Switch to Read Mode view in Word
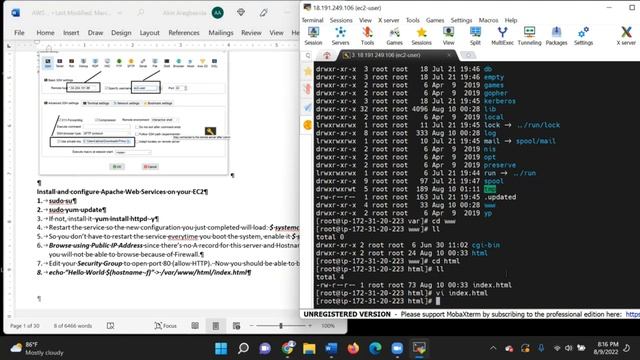 [x=195, y=325]
